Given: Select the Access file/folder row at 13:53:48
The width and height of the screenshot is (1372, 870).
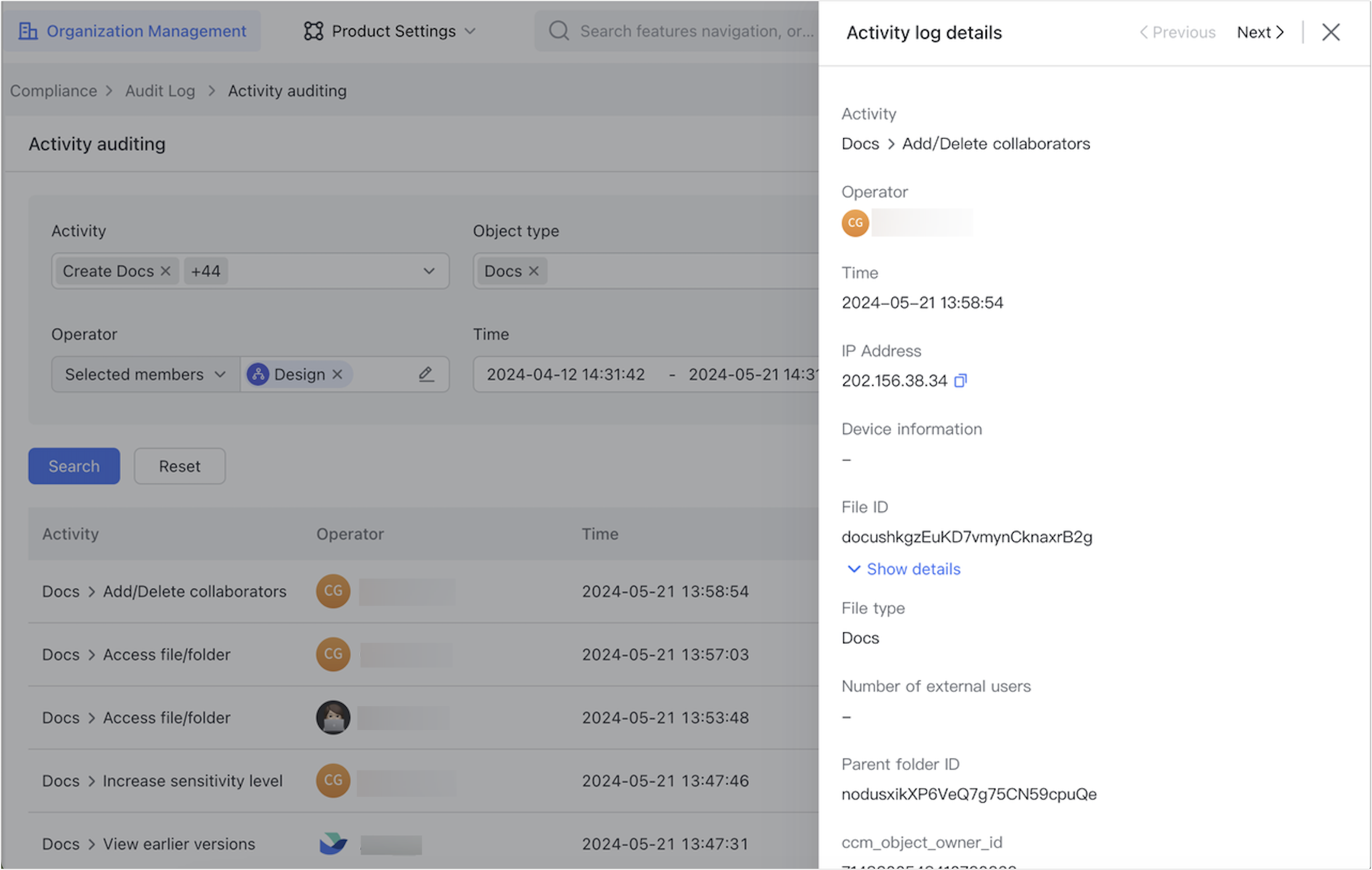Looking at the screenshot, I should pos(423,717).
